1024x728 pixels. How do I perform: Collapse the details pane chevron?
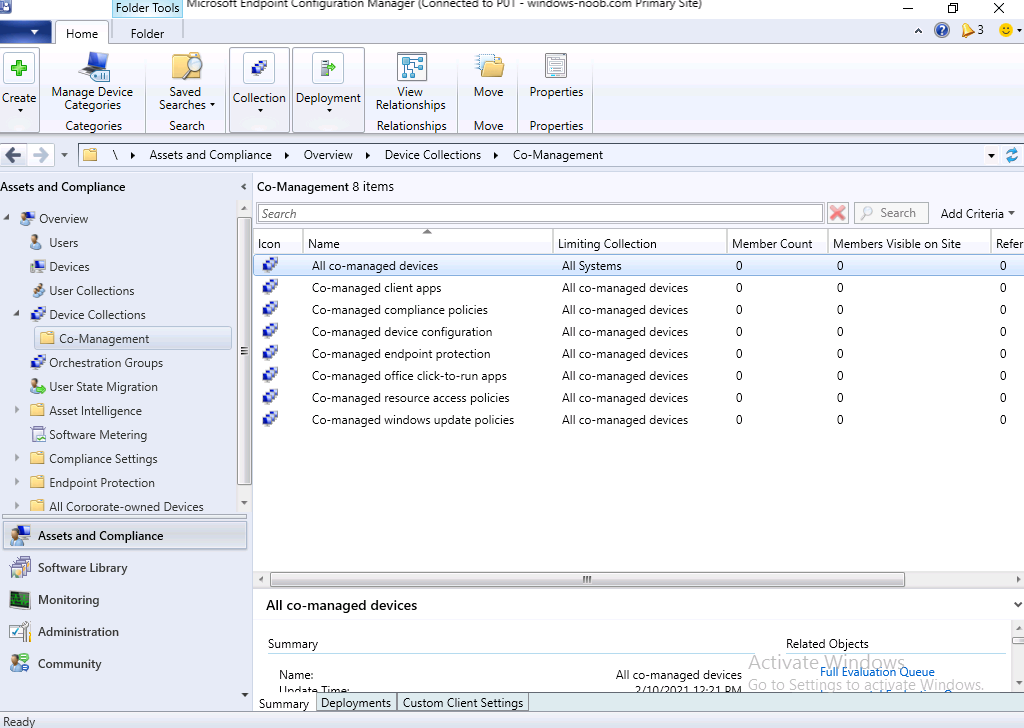pos(1017,605)
